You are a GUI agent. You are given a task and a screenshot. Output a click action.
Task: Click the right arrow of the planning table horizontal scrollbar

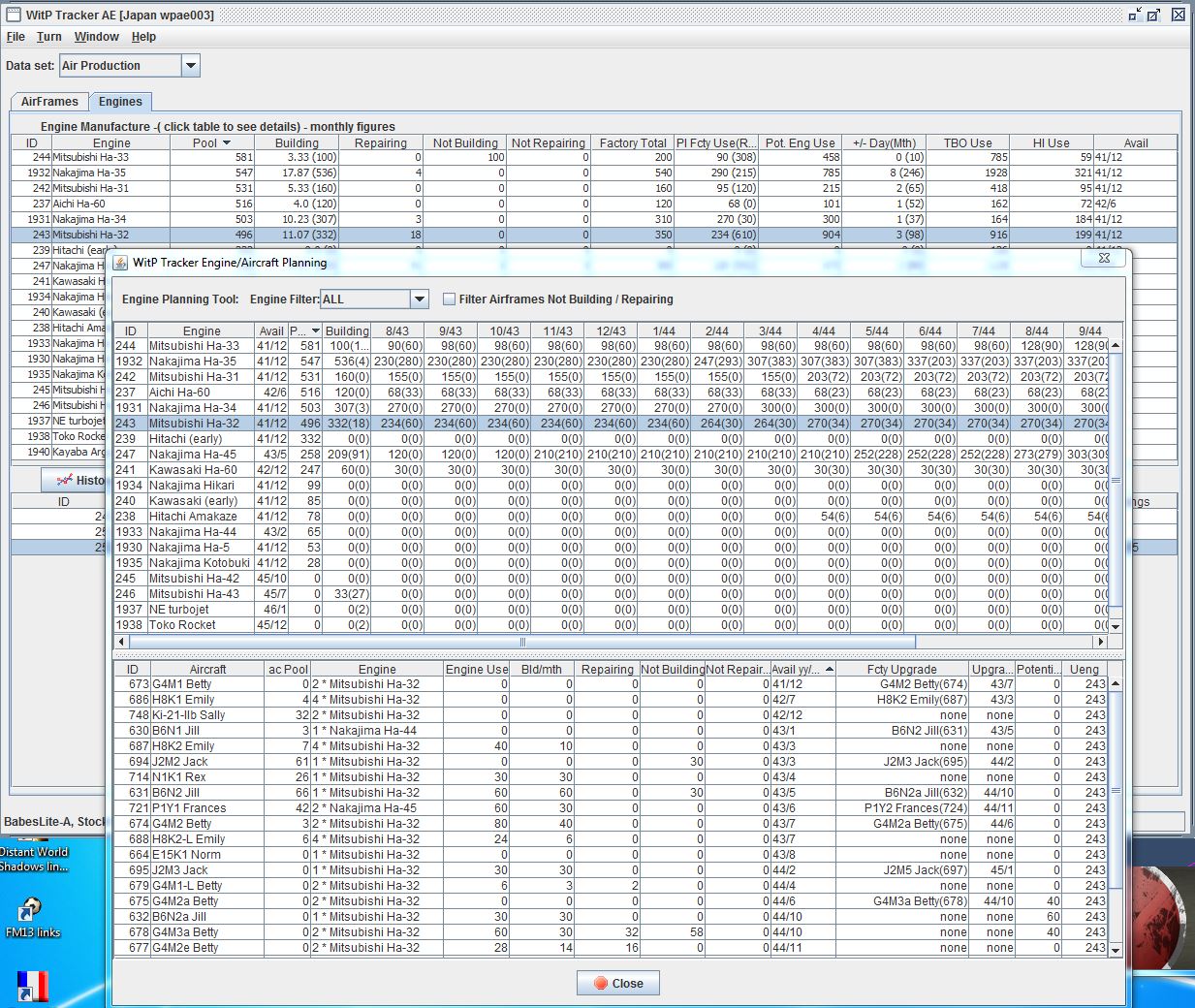click(1100, 642)
